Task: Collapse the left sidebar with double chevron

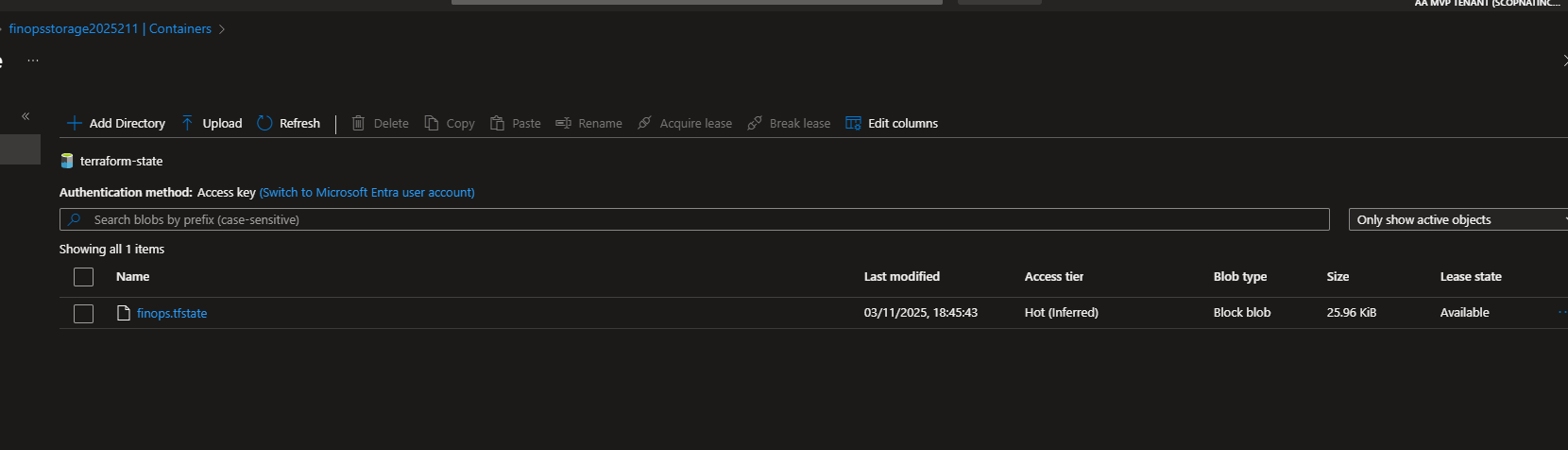Action: click(26, 116)
